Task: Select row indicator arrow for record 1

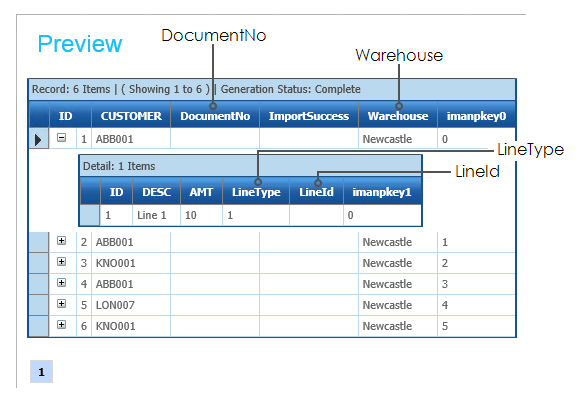Action: click(x=38, y=139)
